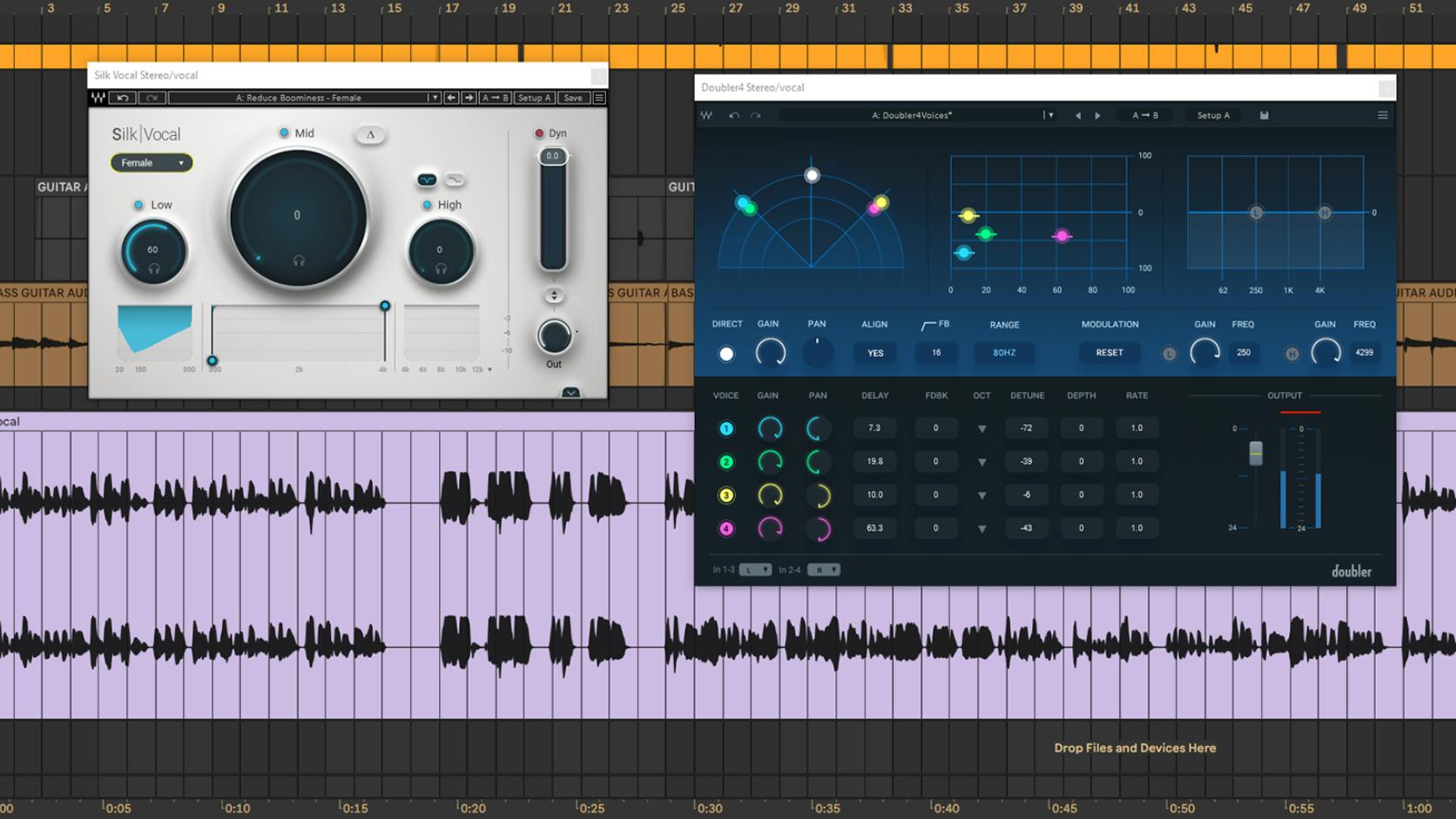Toggle the High band on/off
1456x819 pixels.
tap(427, 205)
